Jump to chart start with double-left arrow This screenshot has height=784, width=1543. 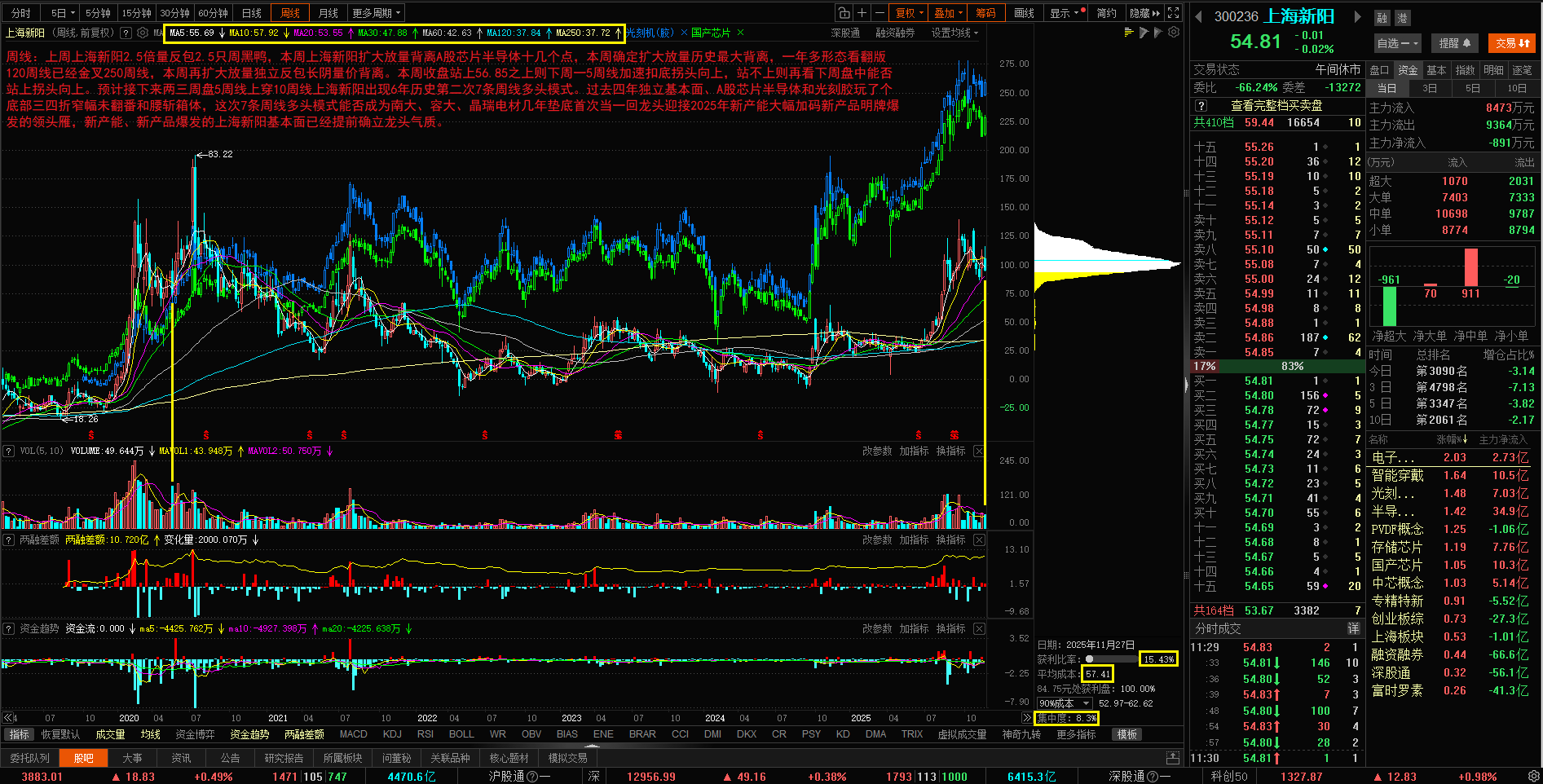pos(8,718)
